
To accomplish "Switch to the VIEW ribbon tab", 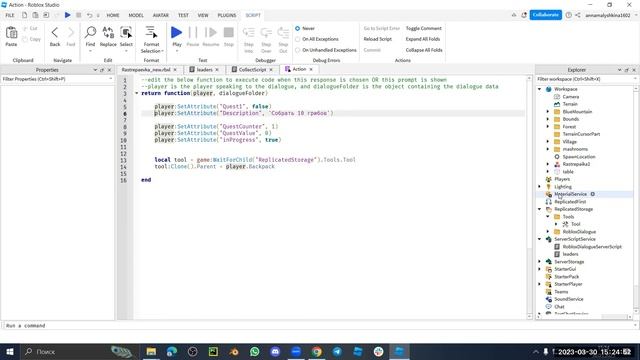I will click(203, 15).
